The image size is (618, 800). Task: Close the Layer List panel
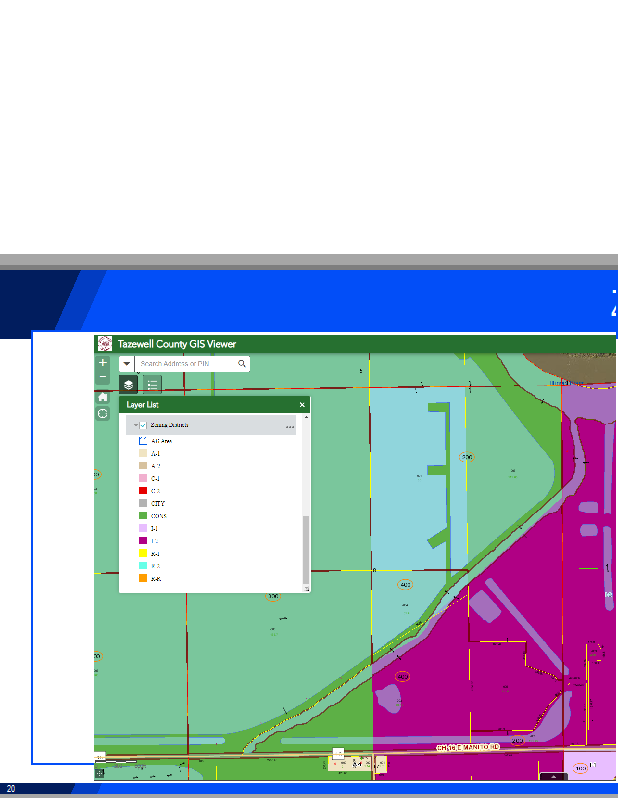[302, 405]
